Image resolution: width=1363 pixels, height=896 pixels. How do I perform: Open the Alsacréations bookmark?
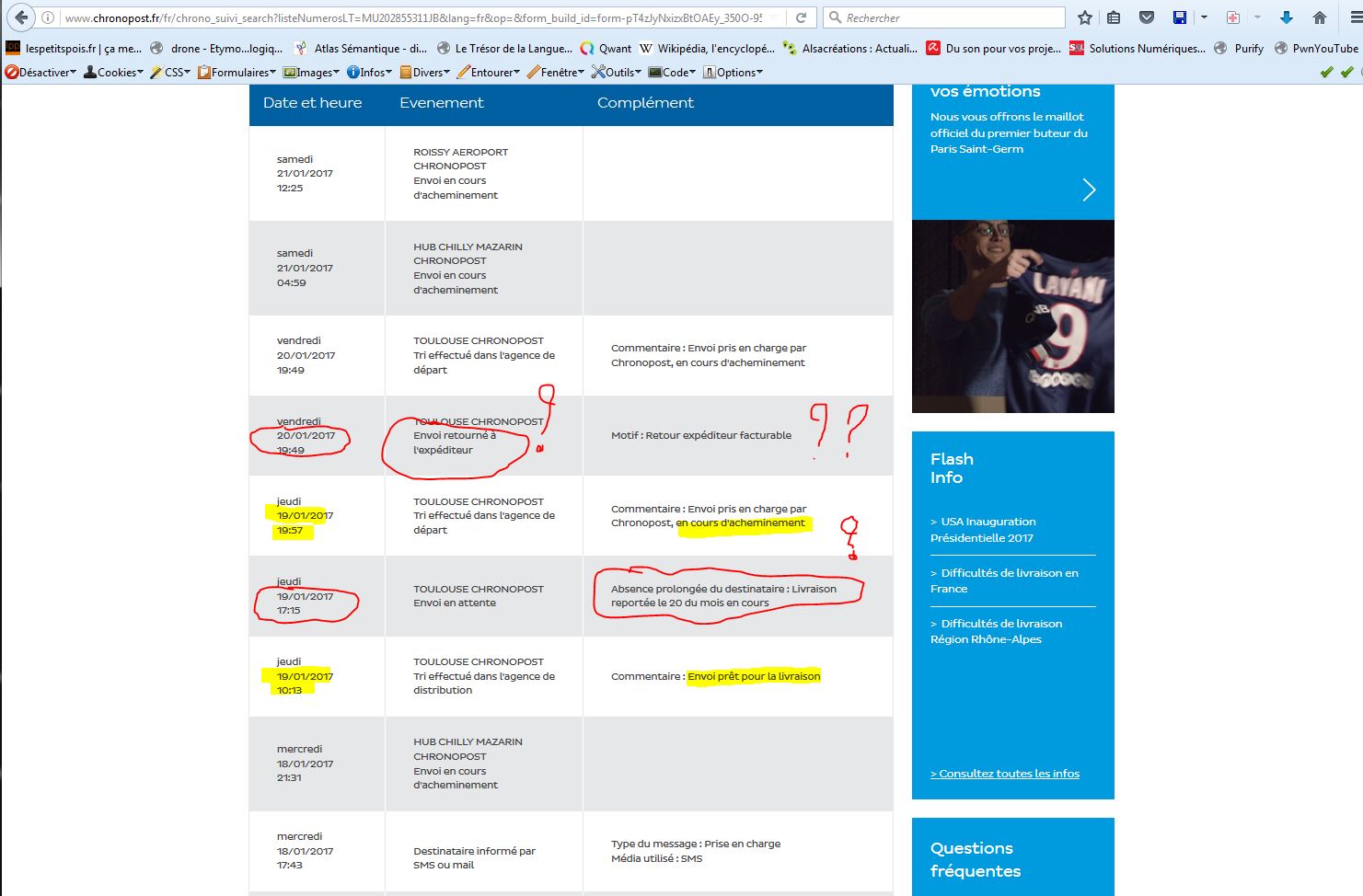tap(849, 49)
